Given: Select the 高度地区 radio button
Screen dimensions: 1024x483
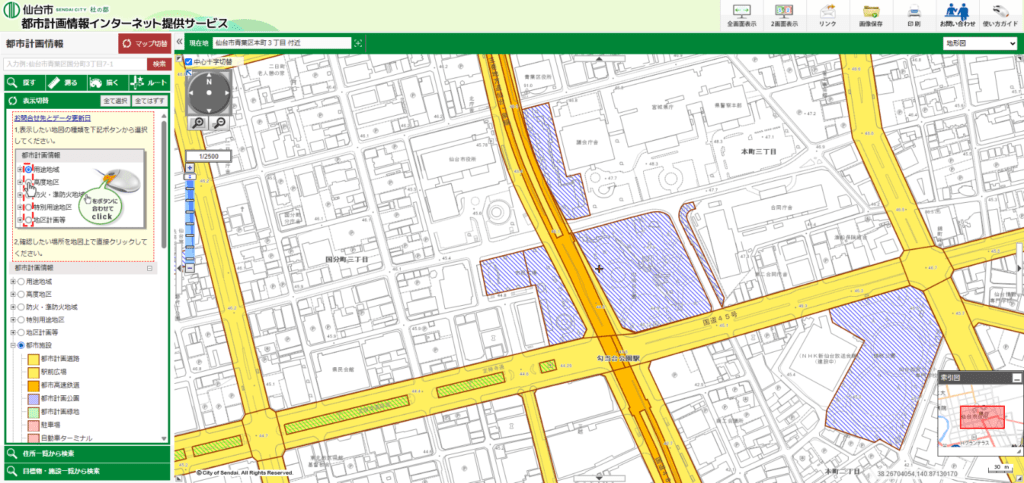Looking at the screenshot, I should coord(20,295).
